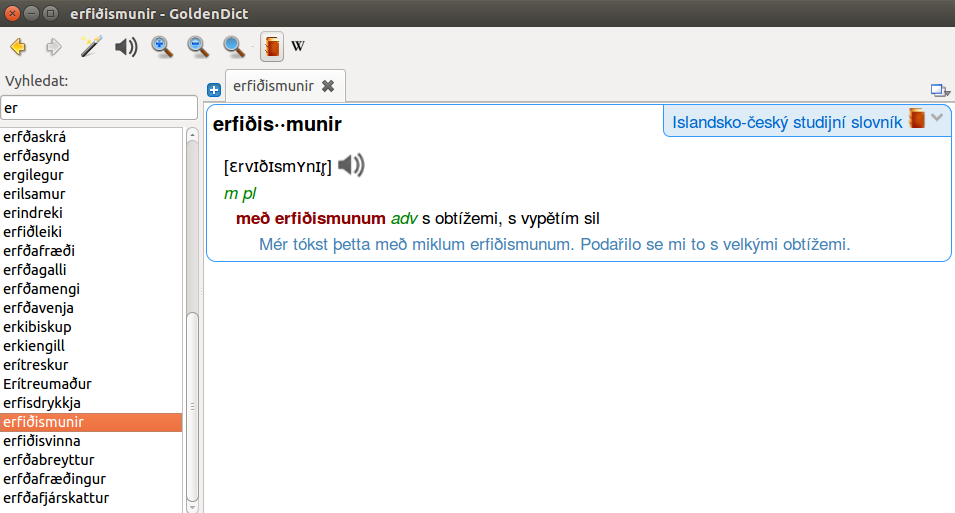Click the phrase með erfiðismunum
This screenshot has height=513, width=955.
point(311,218)
